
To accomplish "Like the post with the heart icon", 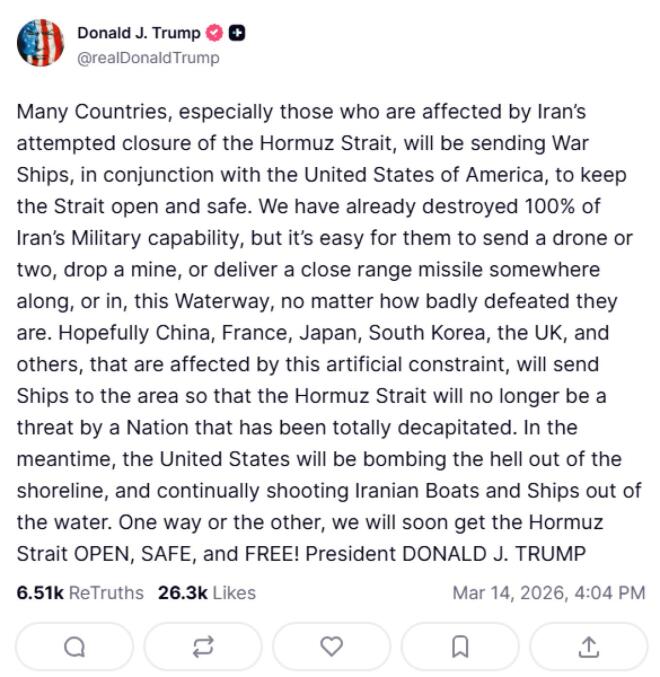I will tap(331, 647).
